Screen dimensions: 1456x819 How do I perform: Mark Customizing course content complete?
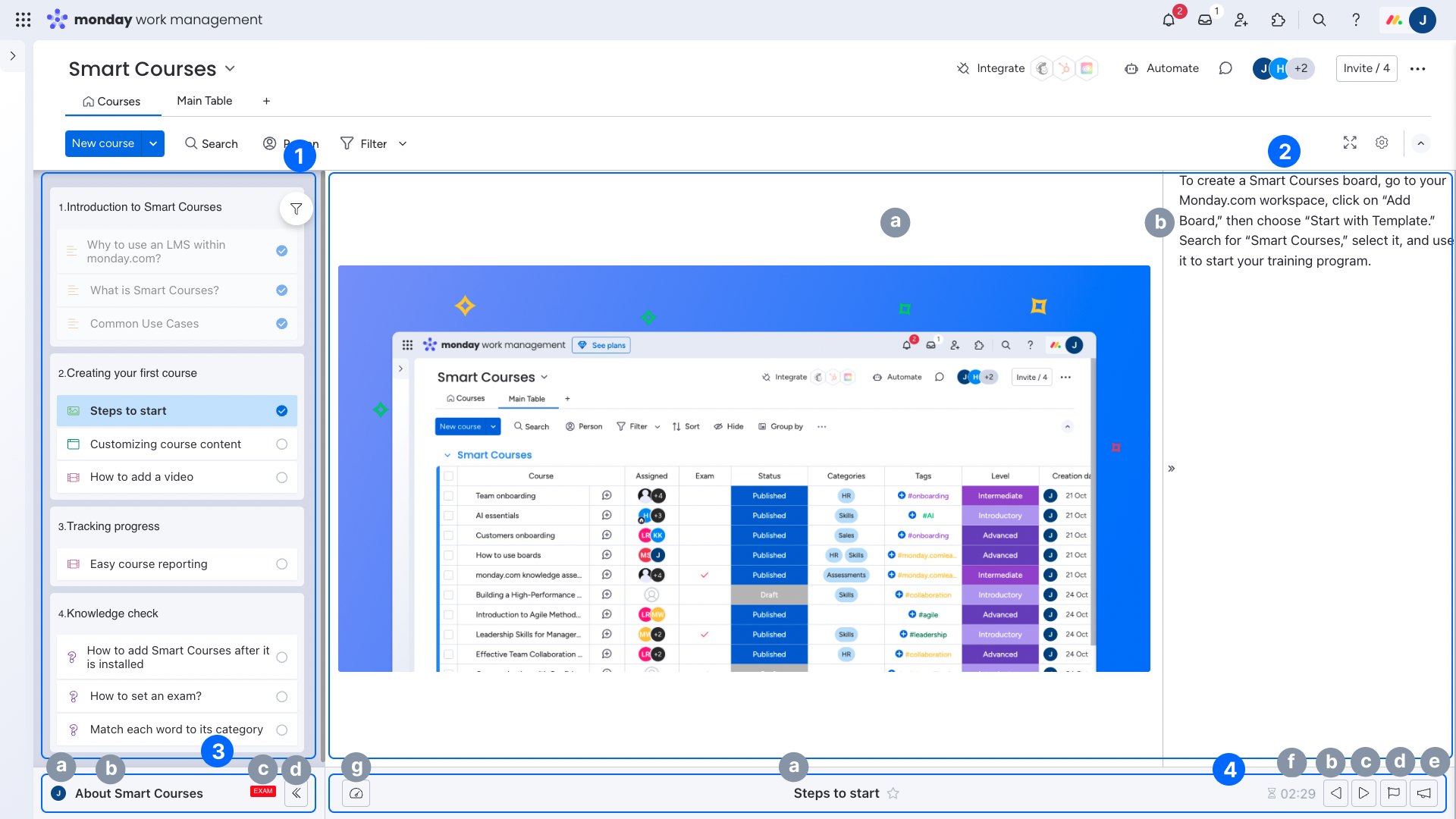[282, 444]
